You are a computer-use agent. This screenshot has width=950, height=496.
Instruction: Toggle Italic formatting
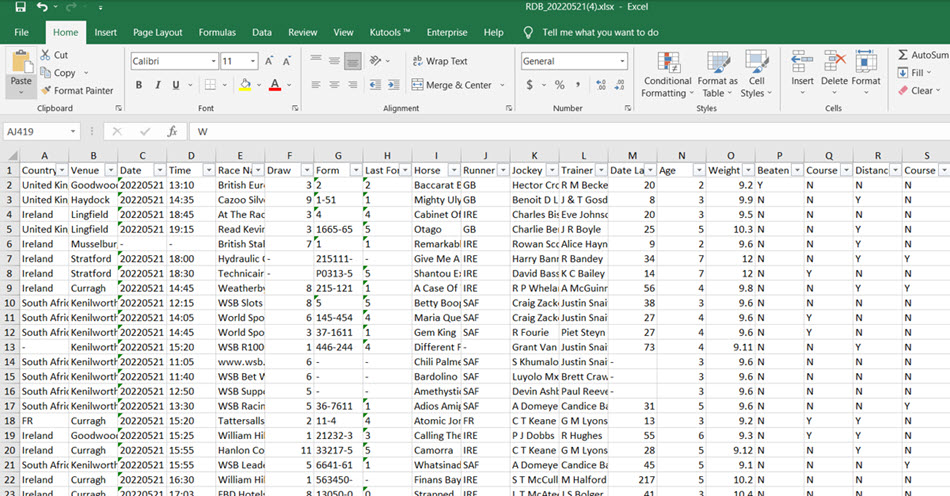(x=158, y=85)
